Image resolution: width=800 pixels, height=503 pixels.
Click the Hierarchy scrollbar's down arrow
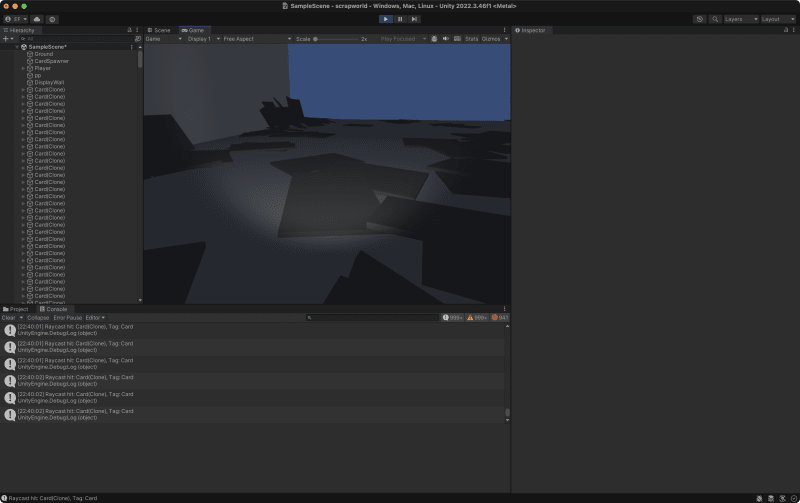(140, 300)
